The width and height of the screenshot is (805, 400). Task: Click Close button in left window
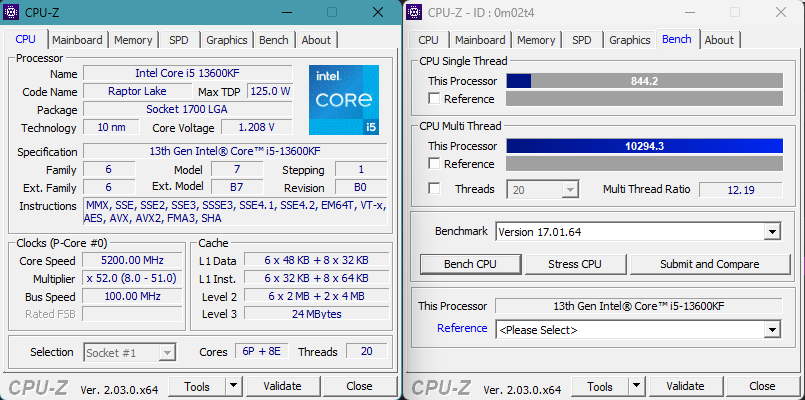click(359, 386)
